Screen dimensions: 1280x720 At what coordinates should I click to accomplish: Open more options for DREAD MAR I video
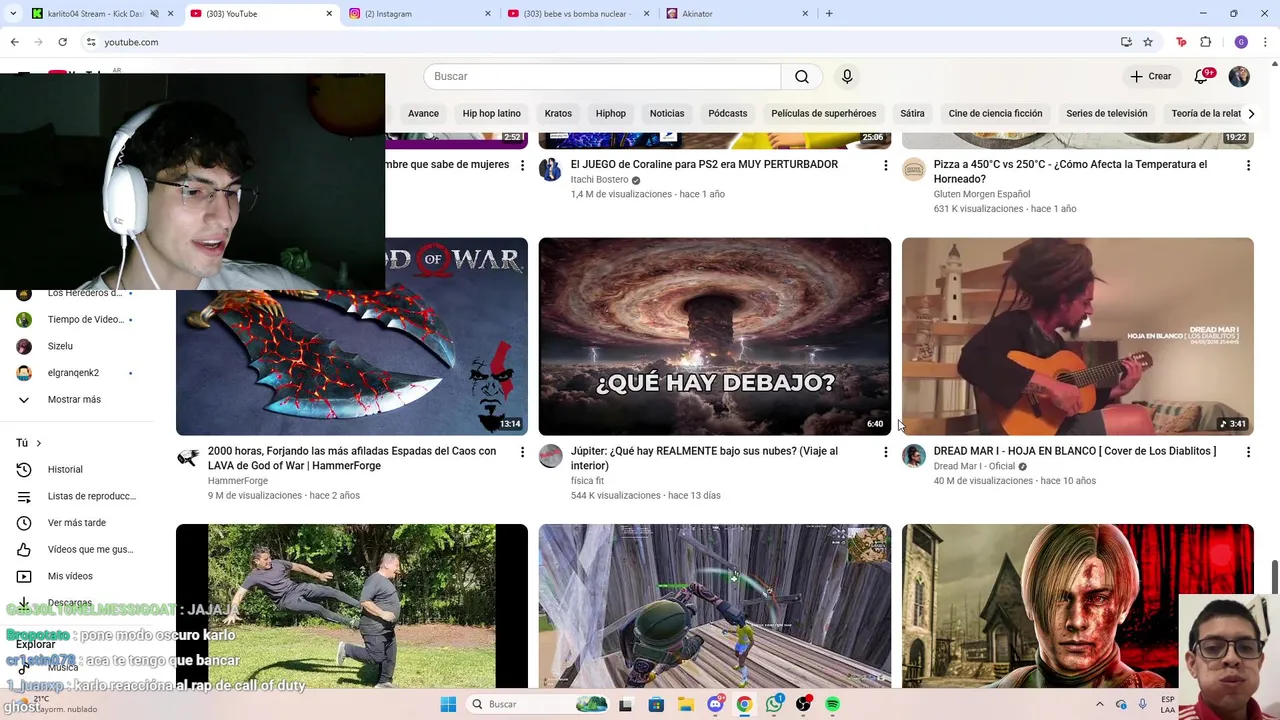pos(1248,452)
